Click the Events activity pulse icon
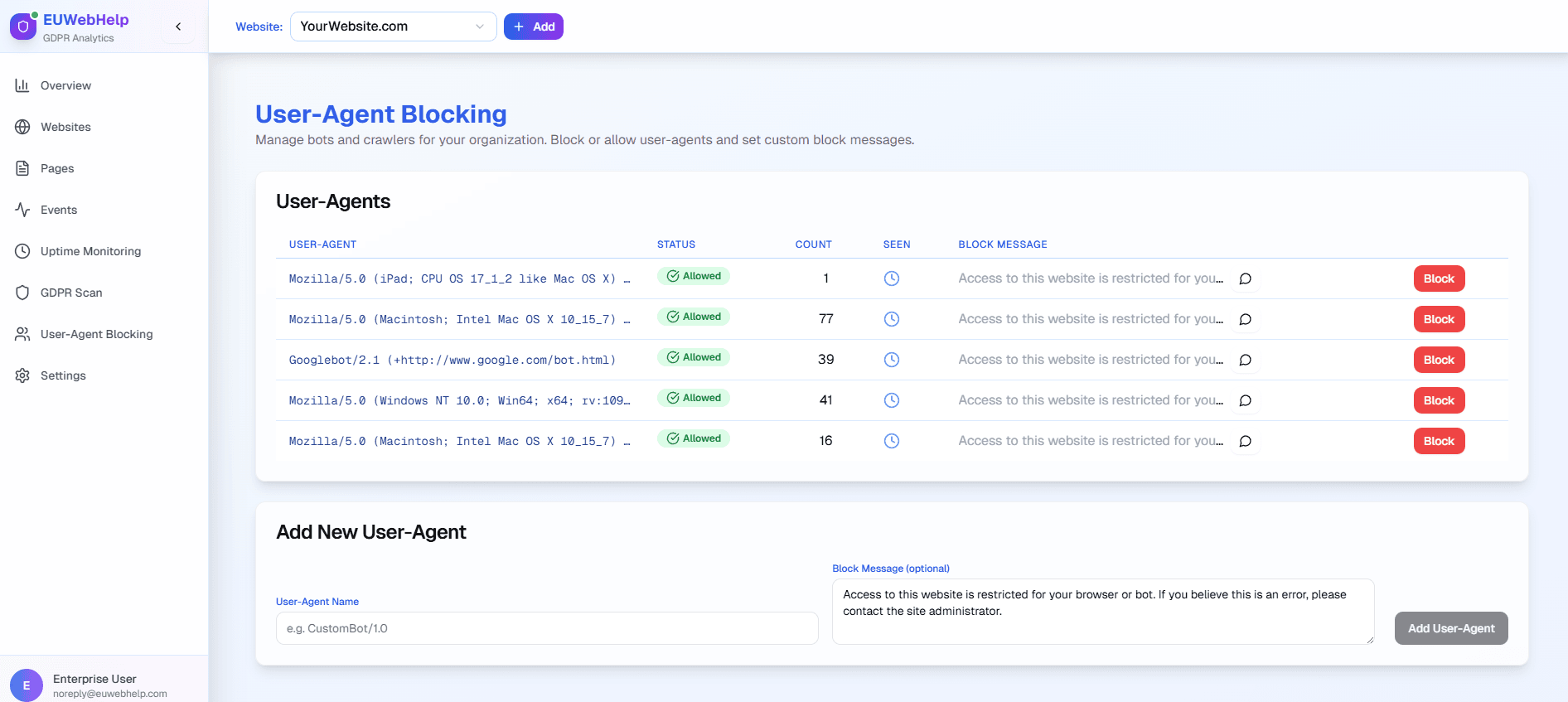The image size is (1568, 702). (22, 210)
